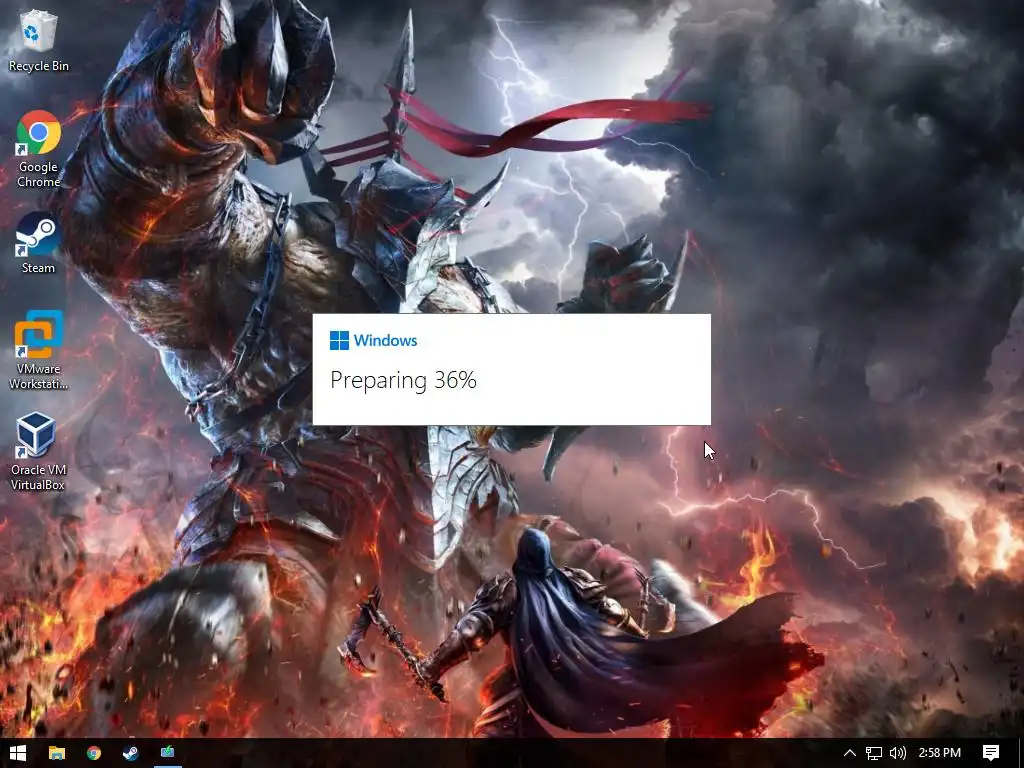Show hidden system tray icons

pyautogui.click(x=850, y=753)
